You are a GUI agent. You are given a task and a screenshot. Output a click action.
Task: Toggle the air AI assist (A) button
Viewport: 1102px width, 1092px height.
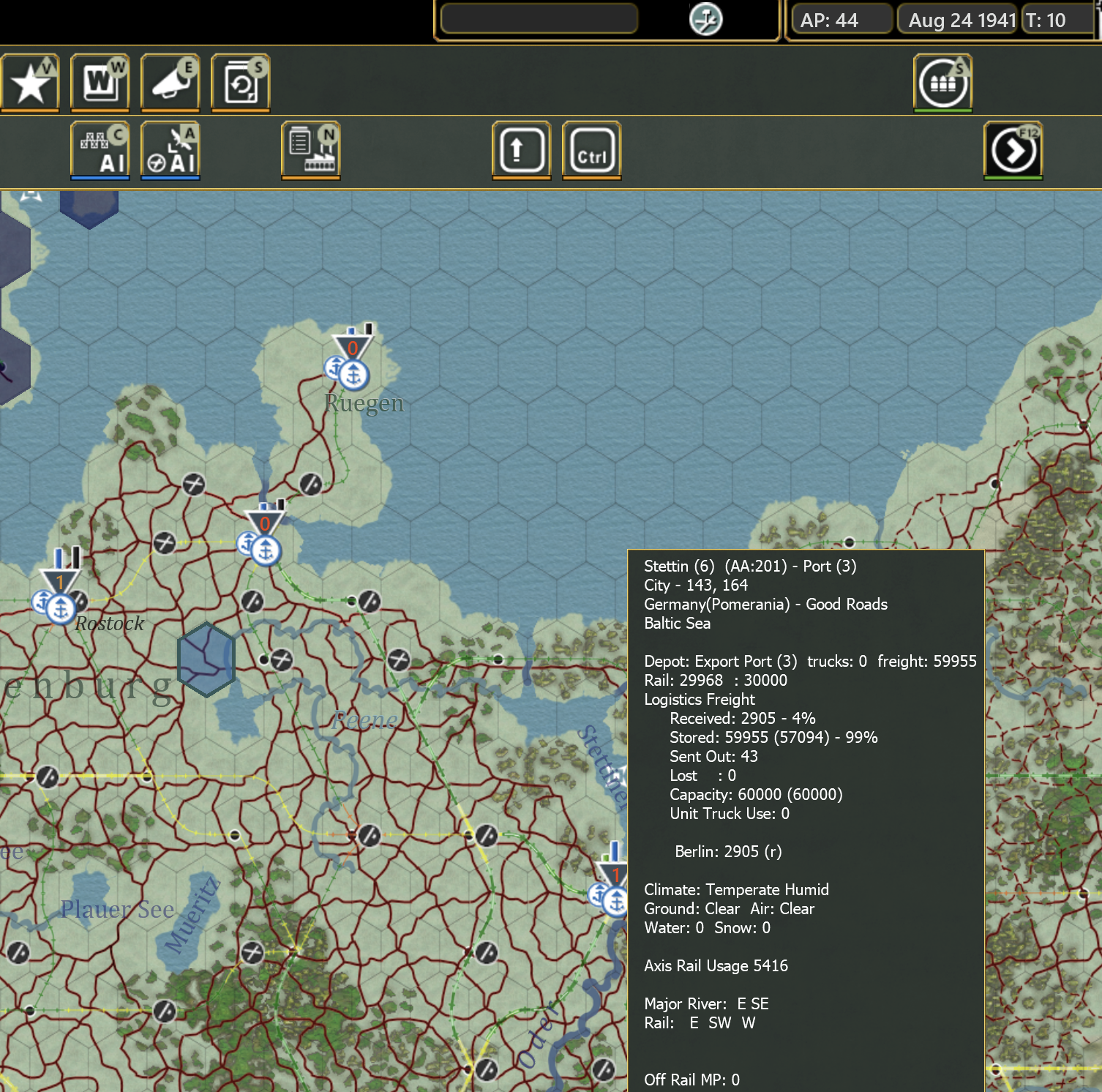tap(170, 150)
